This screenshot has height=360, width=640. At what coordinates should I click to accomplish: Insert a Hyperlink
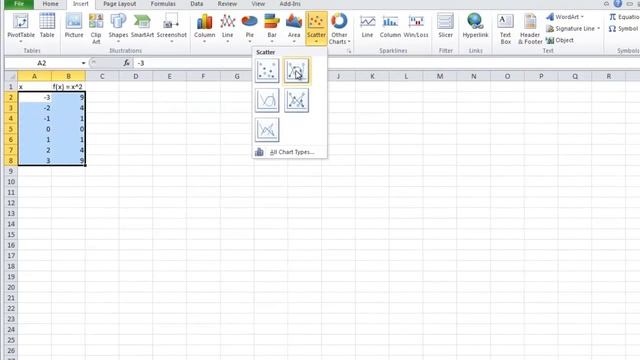(475, 26)
